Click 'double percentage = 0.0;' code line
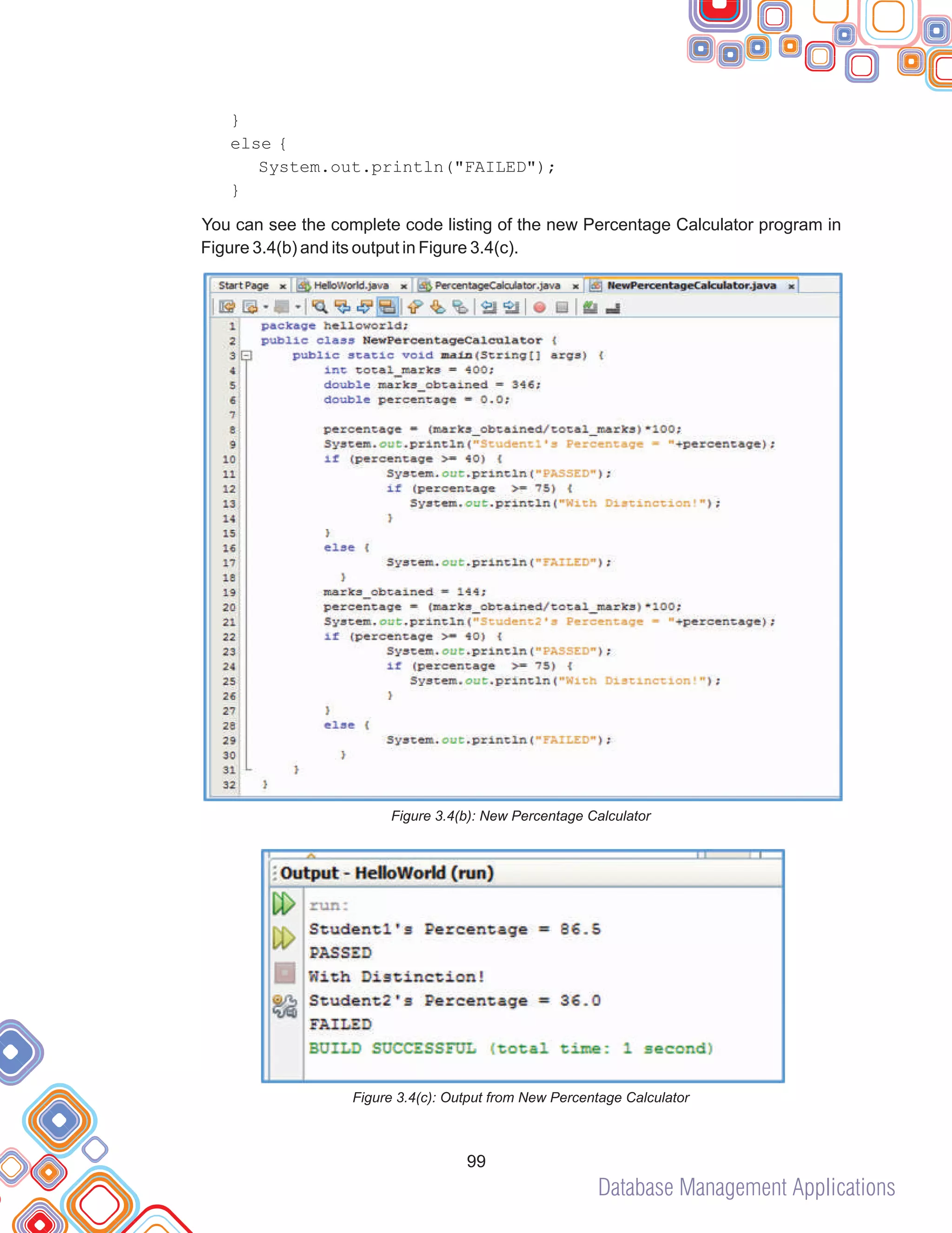Image resolution: width=952 pixels, height=1233 pixels. point(416,399)
